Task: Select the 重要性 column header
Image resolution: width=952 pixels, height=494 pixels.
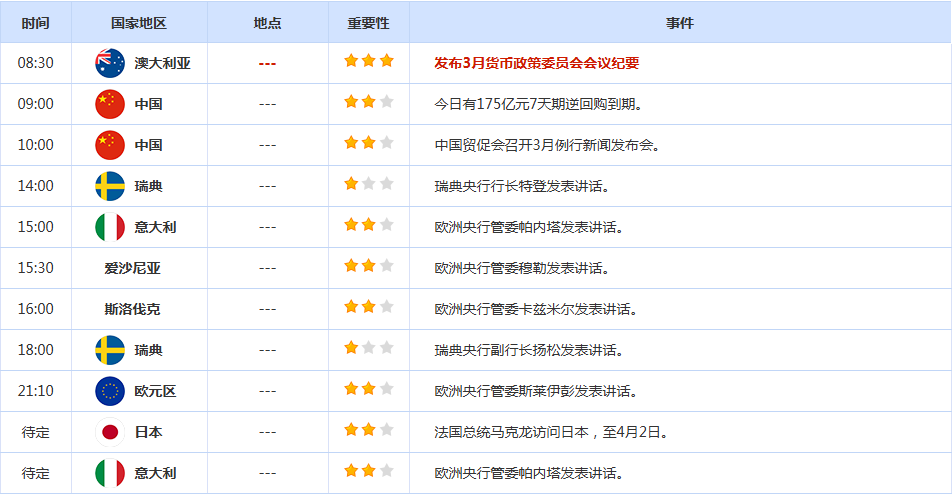Action: tap(368, 22)
